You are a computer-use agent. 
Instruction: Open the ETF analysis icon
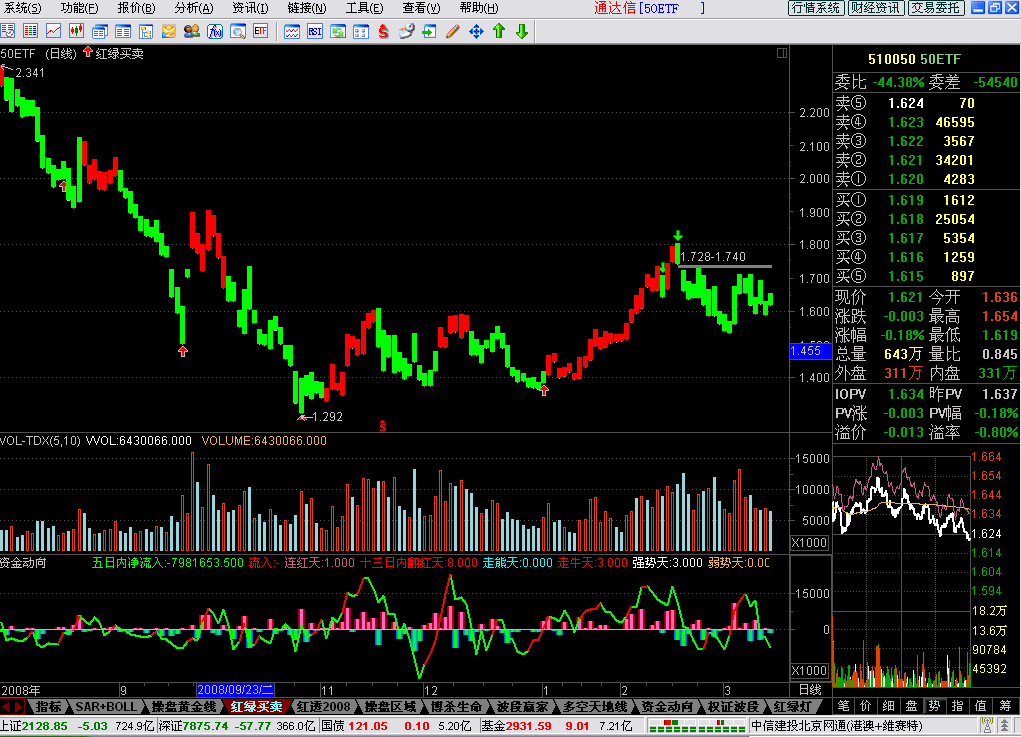point(260,31)
